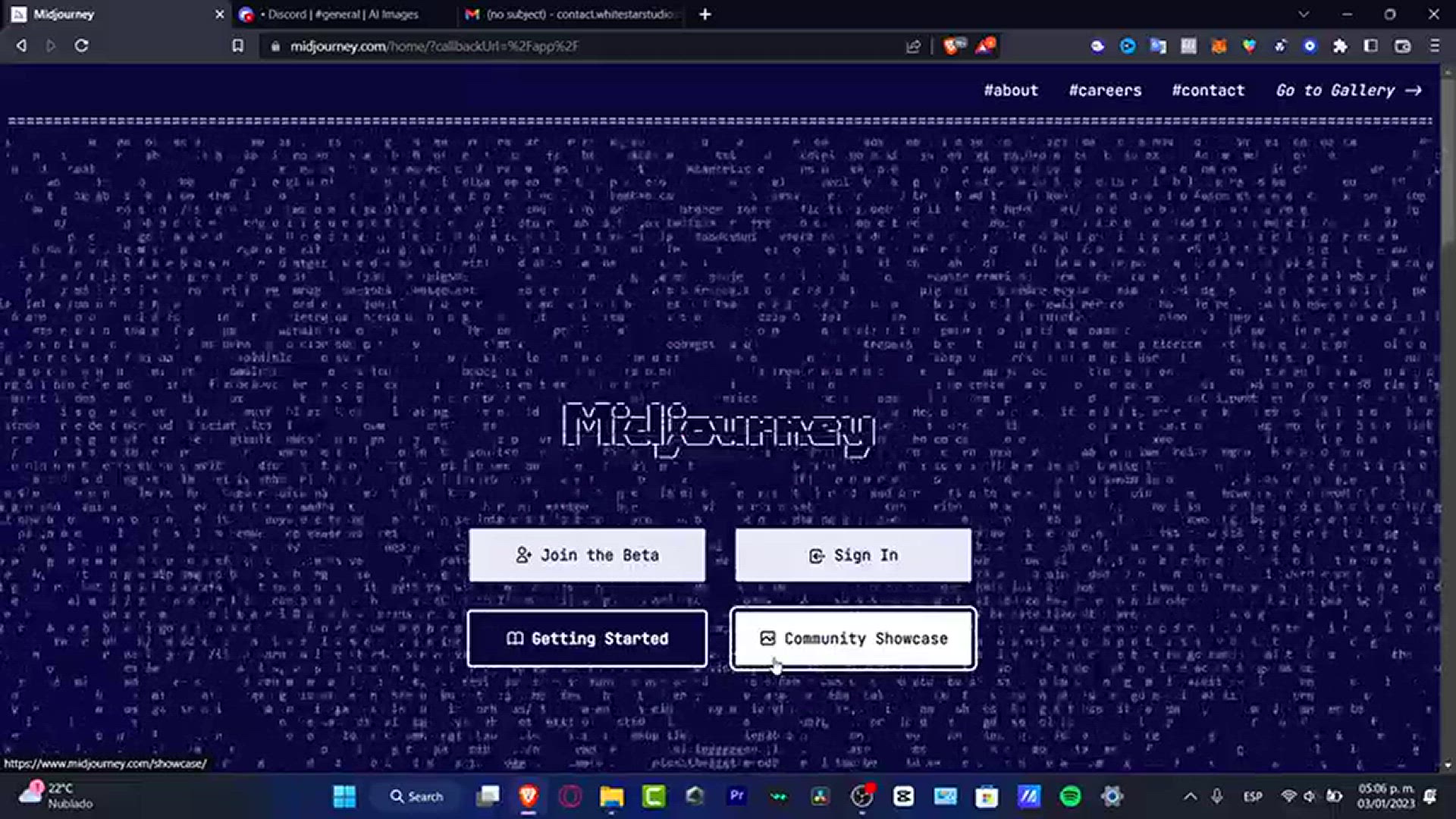Show hidden system tray icons
Screen dimensions: 1456x819
tap(1190, 796)
